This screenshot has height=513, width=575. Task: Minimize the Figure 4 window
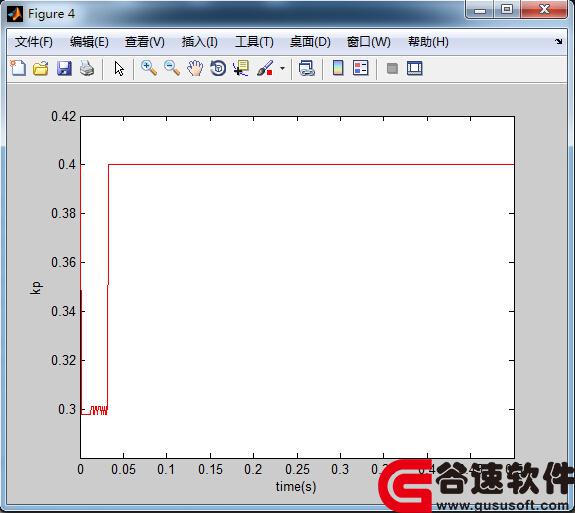tap(480, 10)
